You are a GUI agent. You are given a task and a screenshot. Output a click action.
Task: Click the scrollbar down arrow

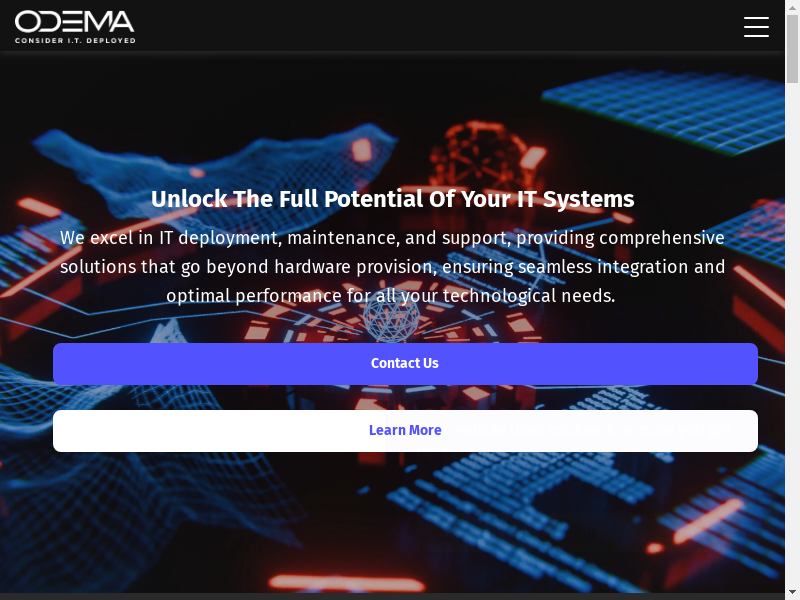pos(792,593)
